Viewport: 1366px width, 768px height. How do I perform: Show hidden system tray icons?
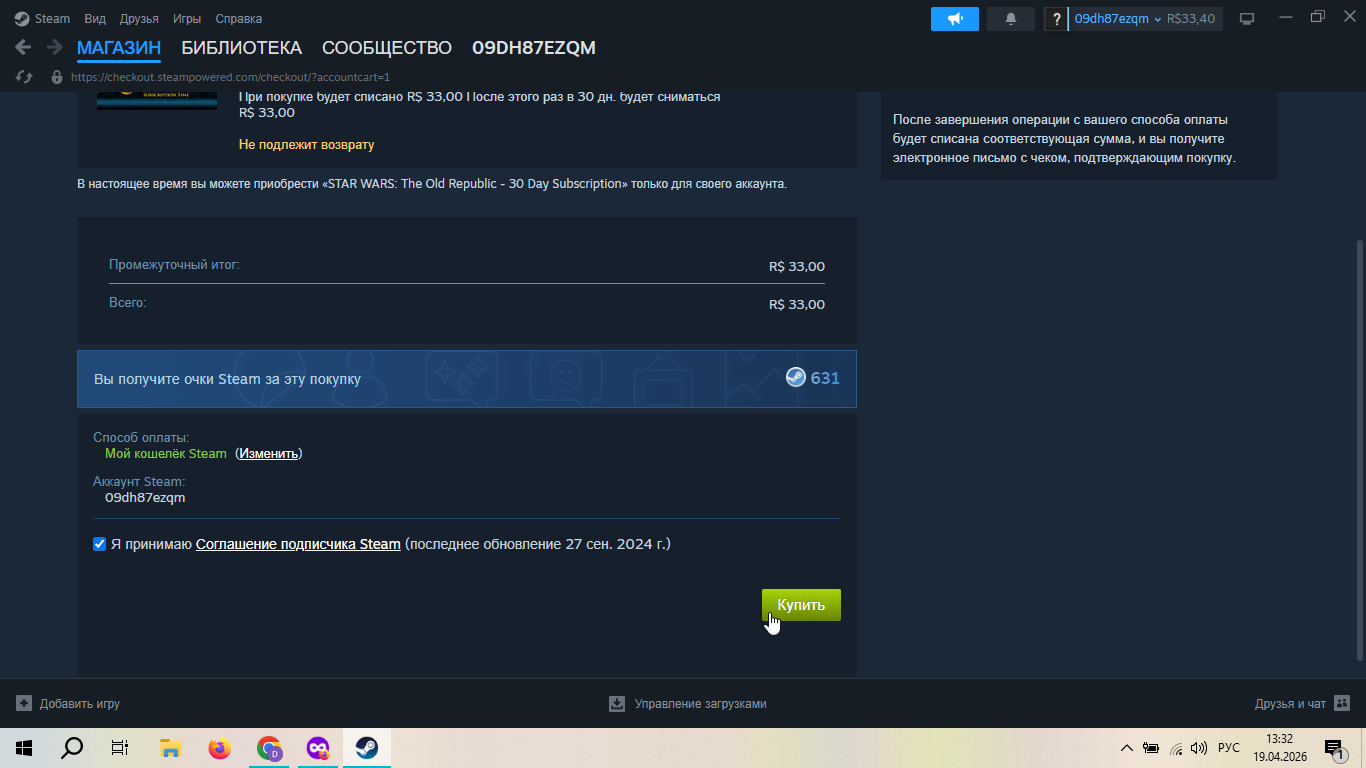[x=1127, y=747]
